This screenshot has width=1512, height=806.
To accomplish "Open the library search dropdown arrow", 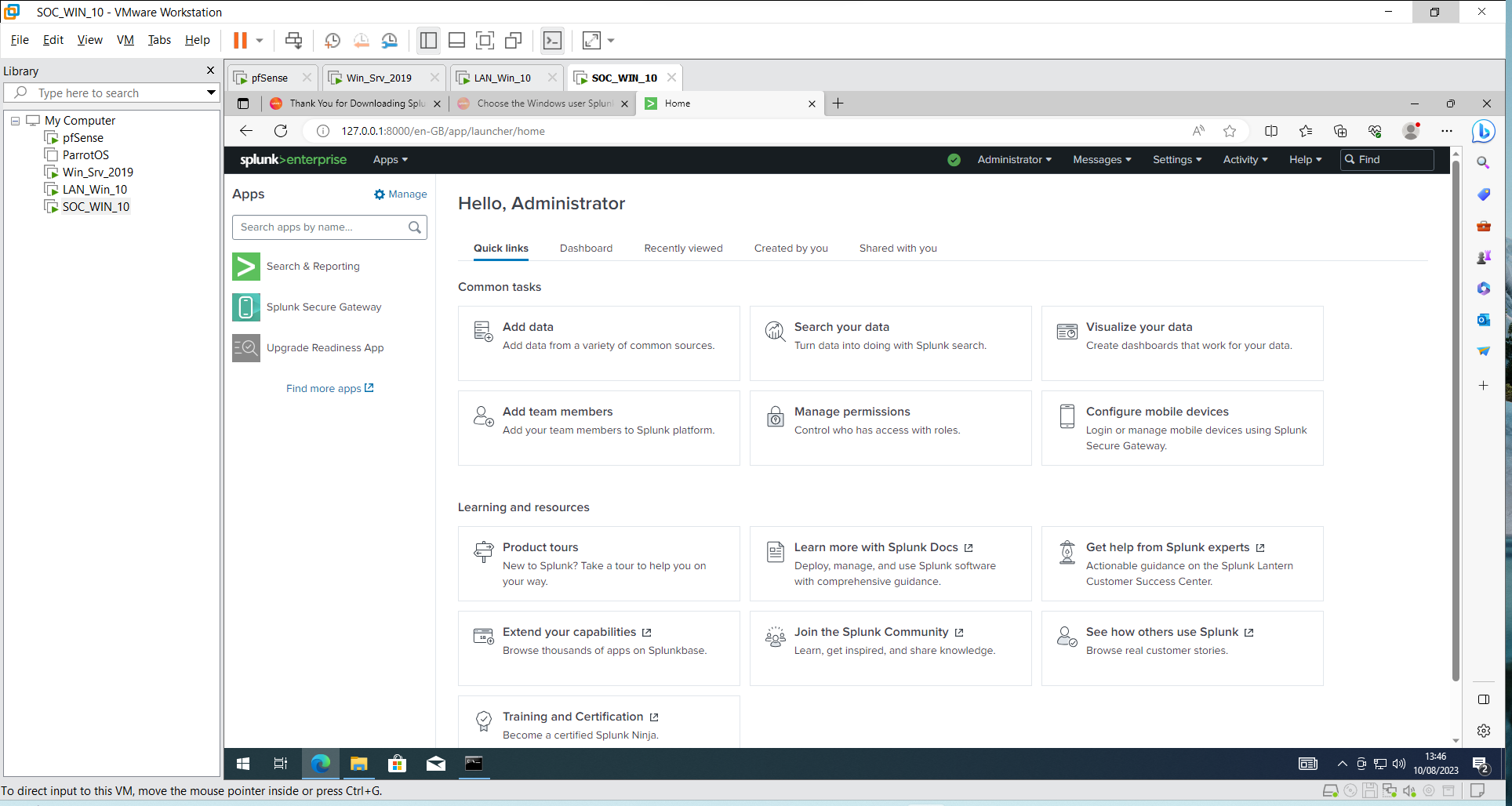I will tap(211, 93).
